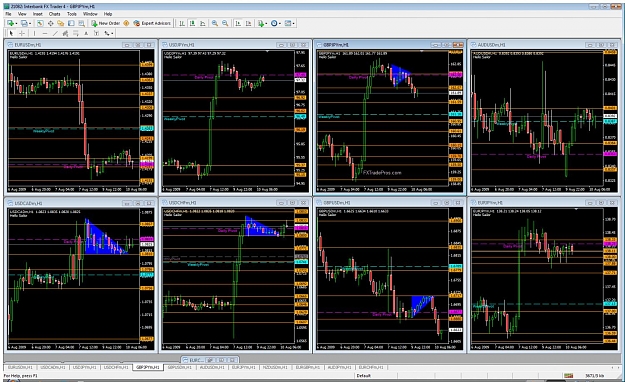Toggle chart Auto Scroll icon
The height and width of the screenshot is (382, 625).
(238, 23)
